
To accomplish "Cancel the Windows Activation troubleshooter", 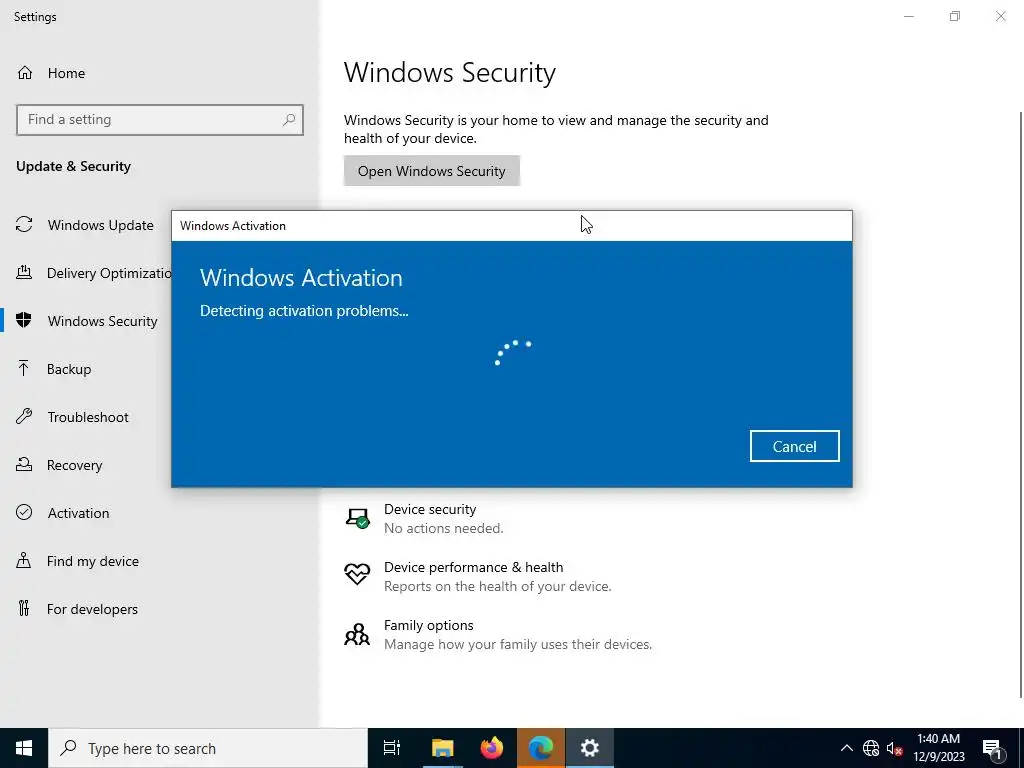I will click(794, 446).
